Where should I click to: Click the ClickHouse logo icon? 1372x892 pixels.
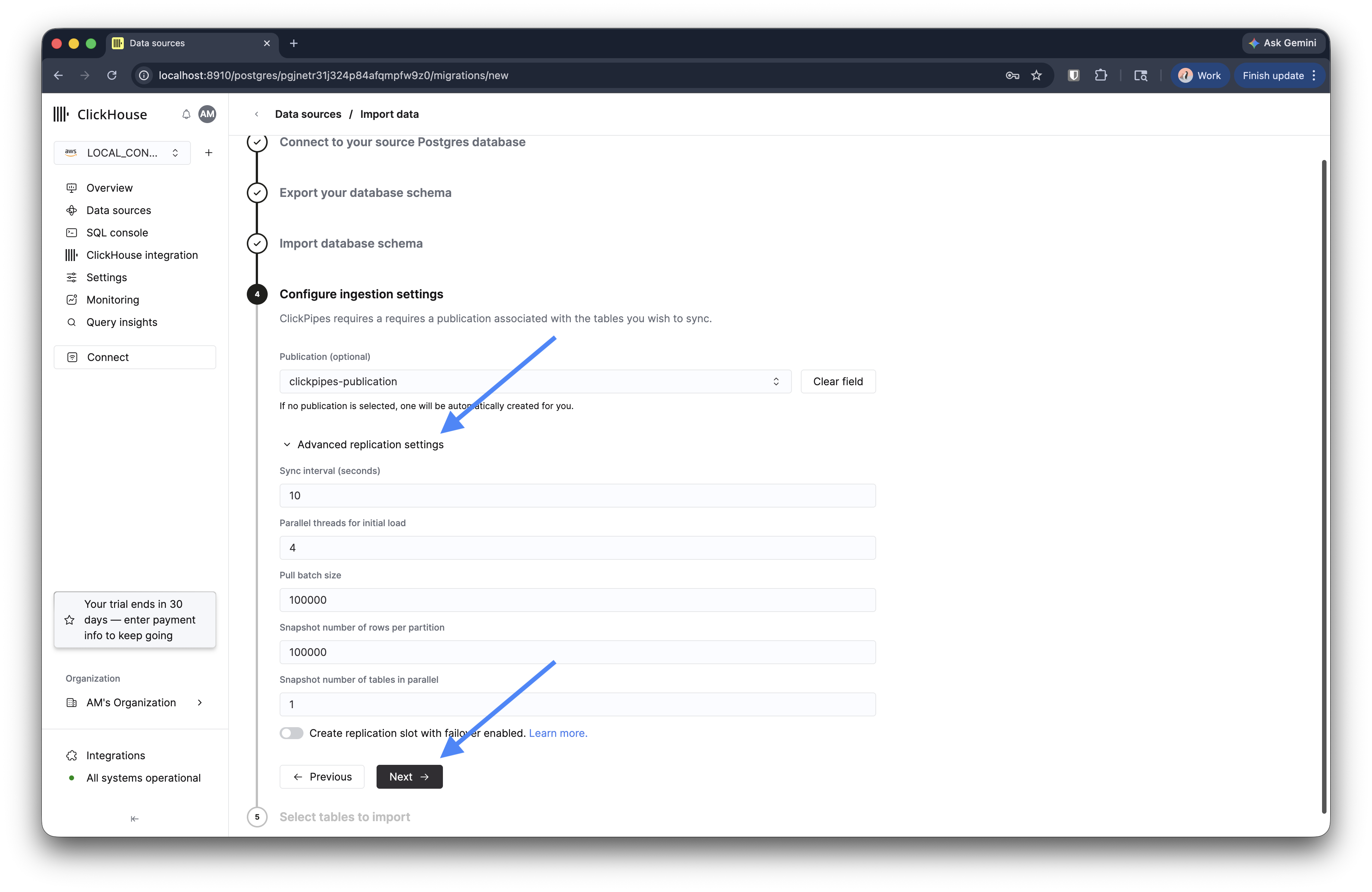61,114
